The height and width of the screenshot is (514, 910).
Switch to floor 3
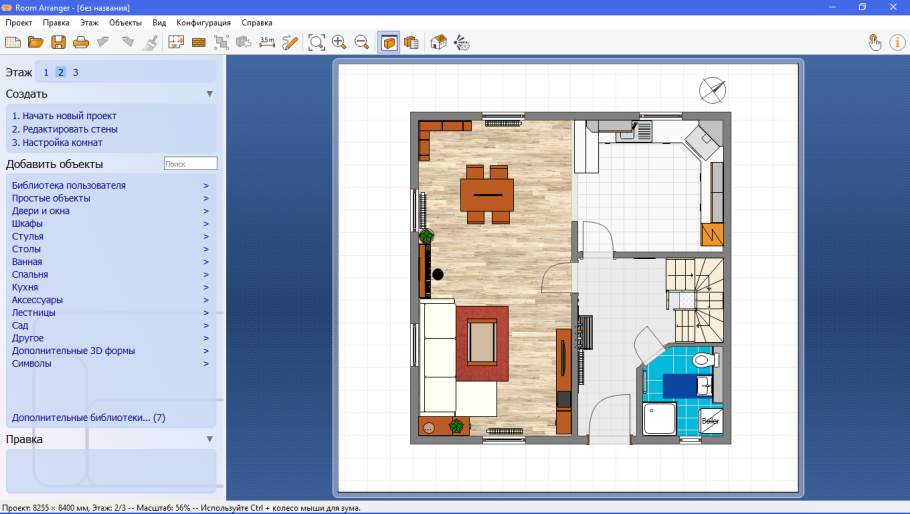[x=75, y=72]
